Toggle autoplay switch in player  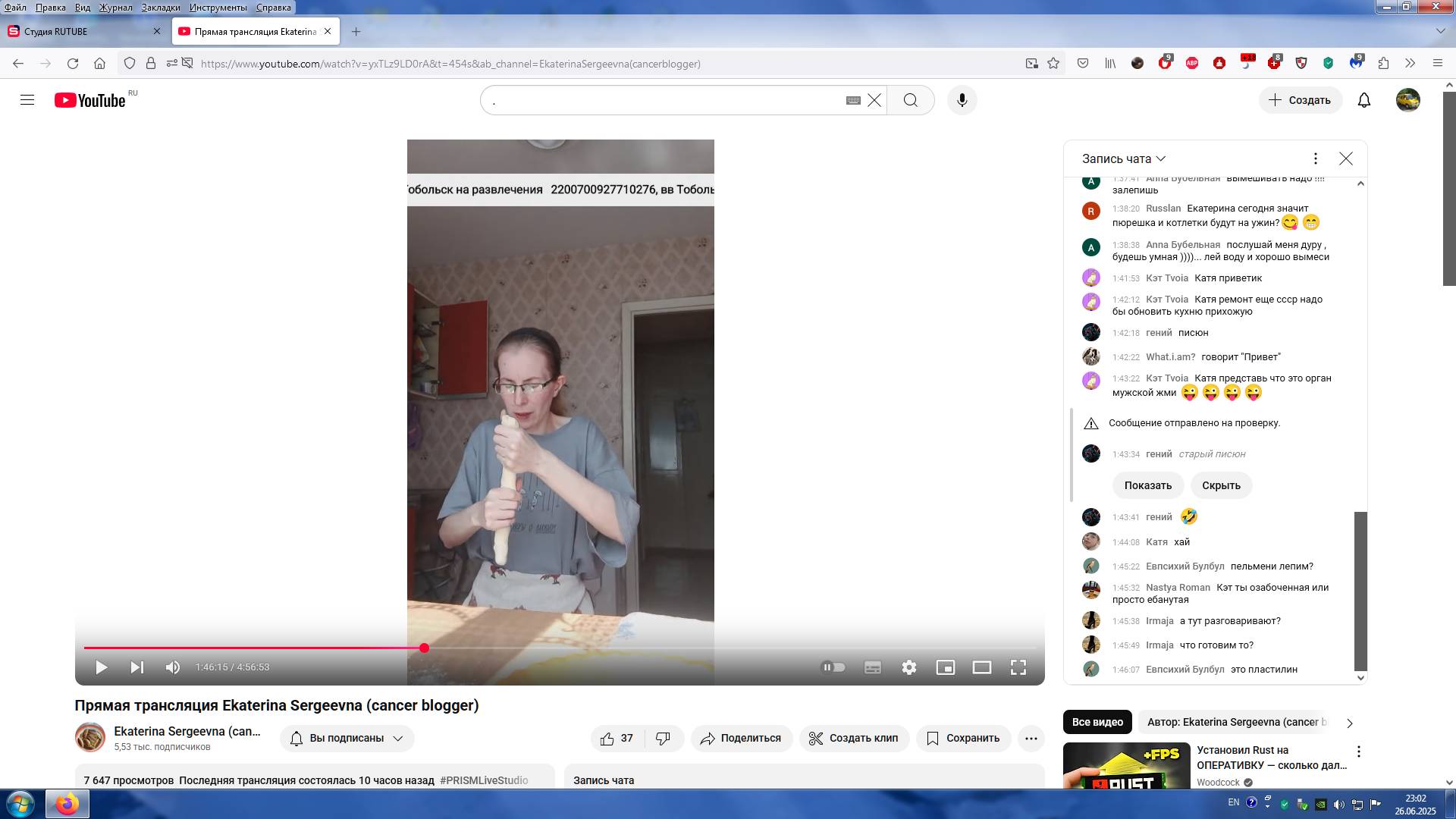833,667
